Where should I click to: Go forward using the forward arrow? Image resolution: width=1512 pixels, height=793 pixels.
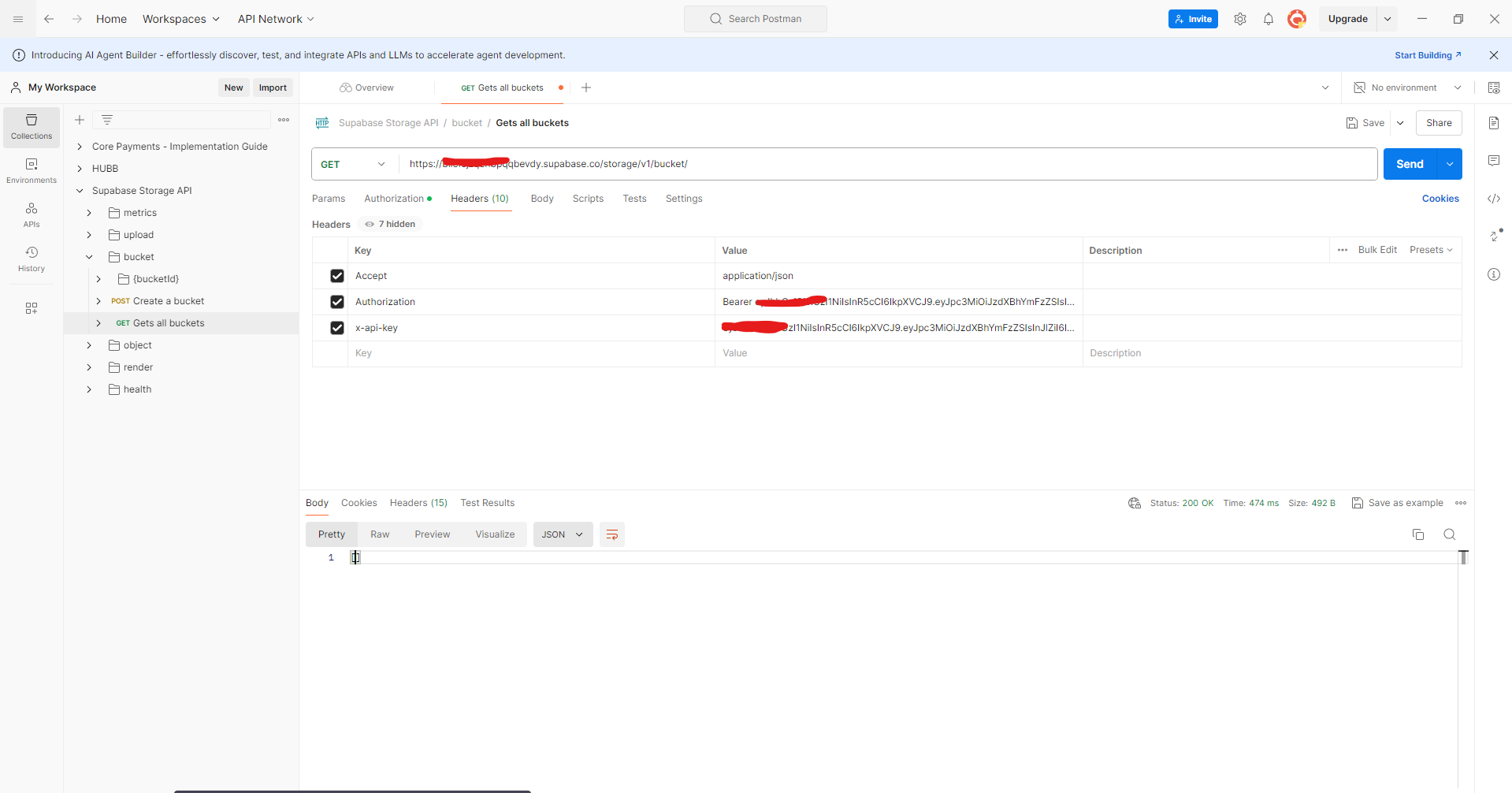point(77,19)
